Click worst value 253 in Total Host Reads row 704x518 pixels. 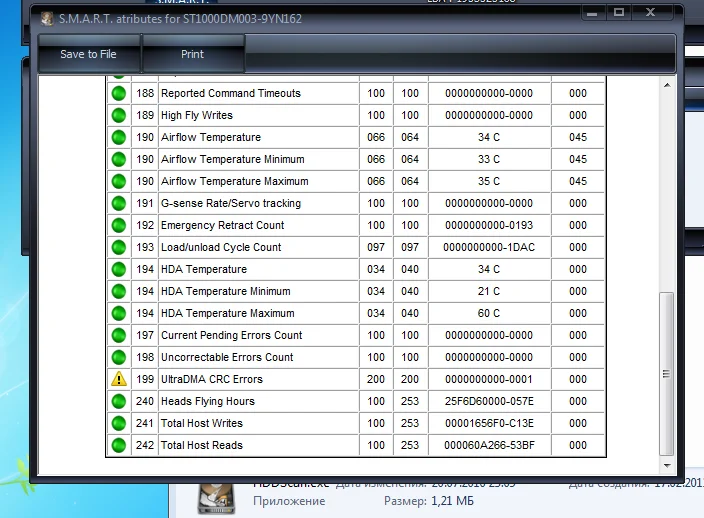(x=410, y=445)
